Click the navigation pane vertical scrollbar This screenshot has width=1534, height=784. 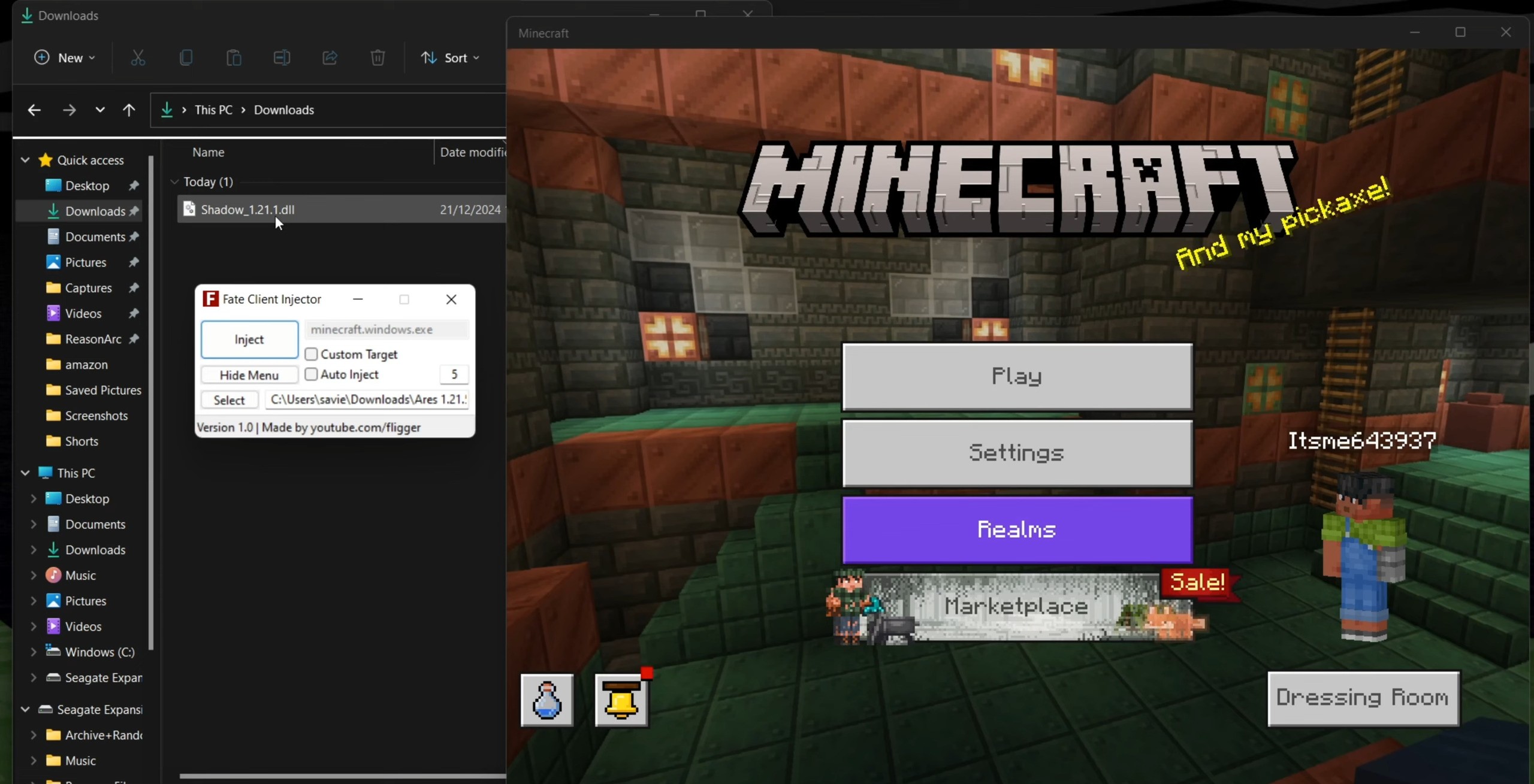click(151, 402)
